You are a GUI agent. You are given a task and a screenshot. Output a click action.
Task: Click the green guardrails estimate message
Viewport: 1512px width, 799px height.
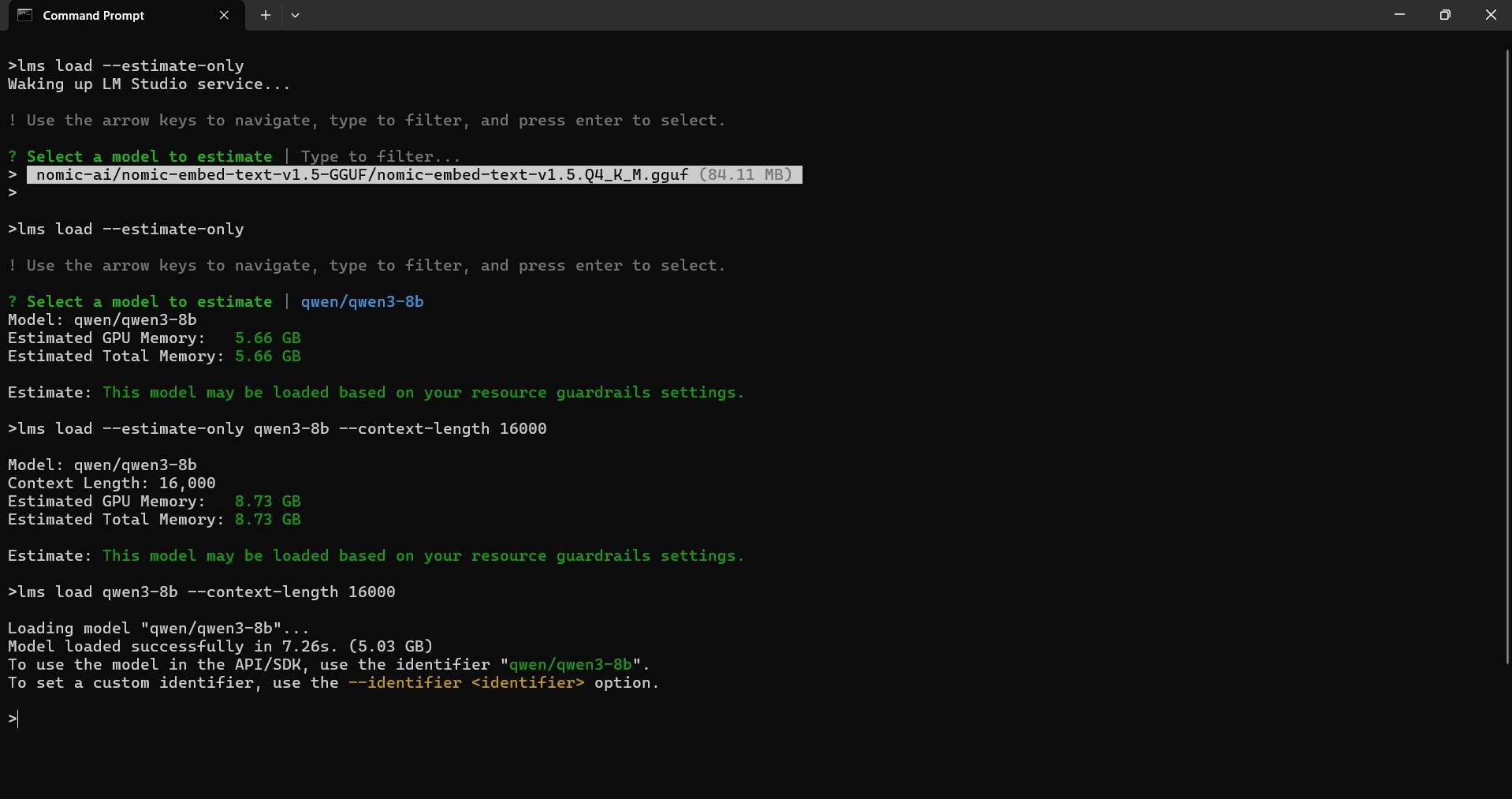click(423, 392)
